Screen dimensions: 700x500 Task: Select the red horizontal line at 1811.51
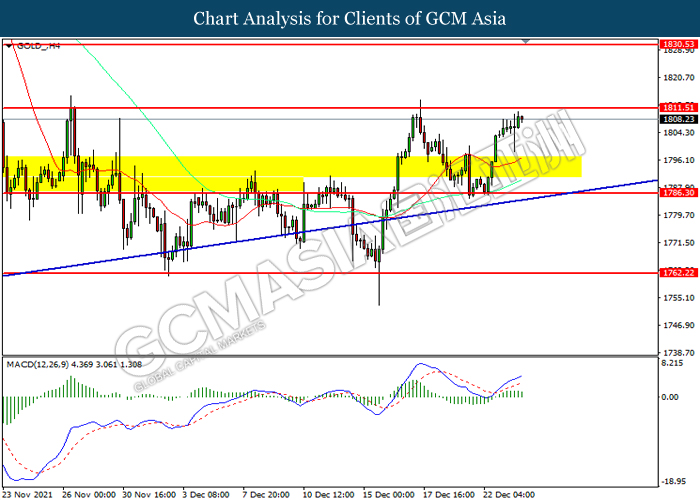click(x=330, y=108)
